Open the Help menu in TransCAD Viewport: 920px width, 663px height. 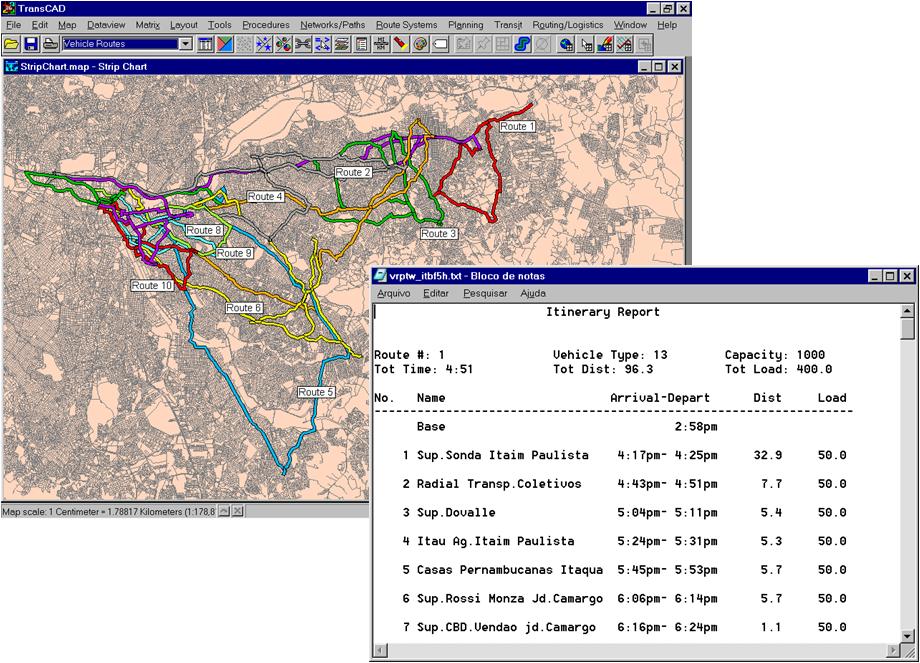point(667,25)
